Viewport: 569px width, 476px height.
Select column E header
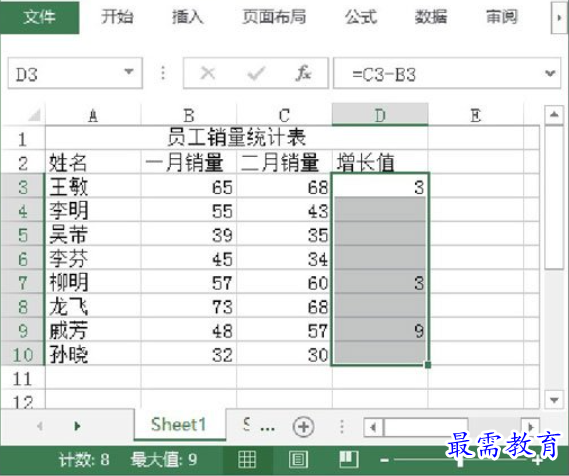476,115
